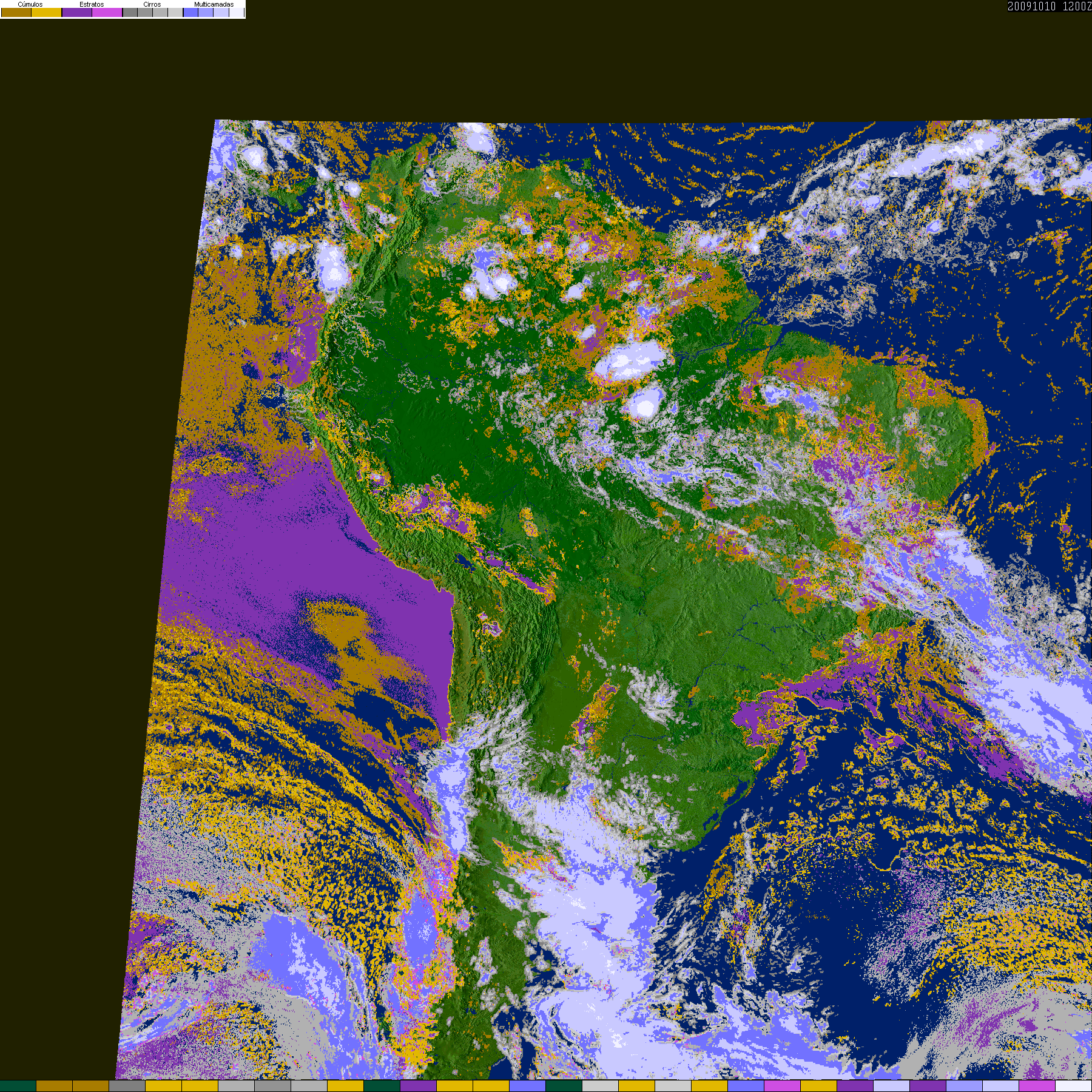Click the second Multicamadas swatch from left

(206, 13)
